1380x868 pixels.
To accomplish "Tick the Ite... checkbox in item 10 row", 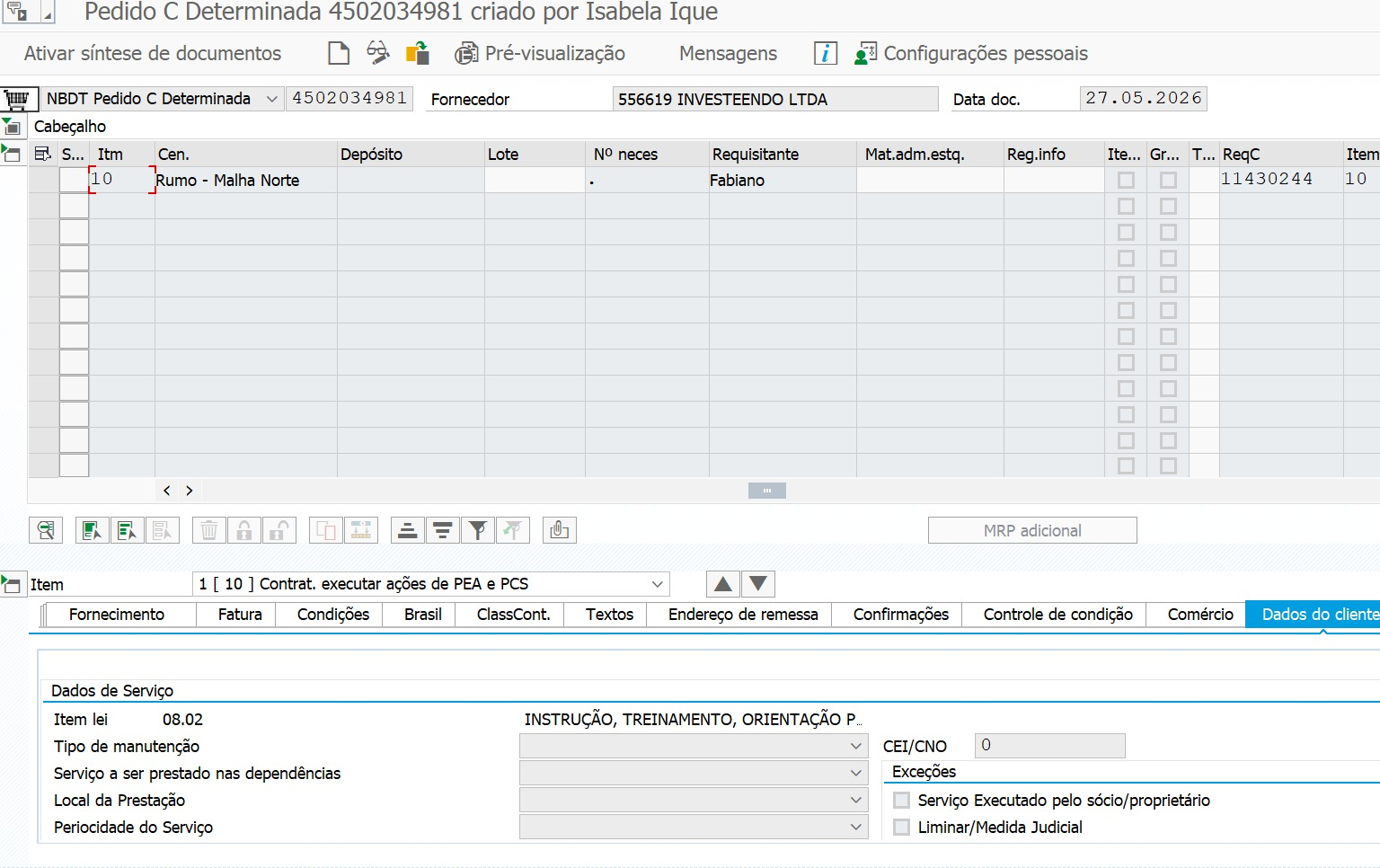I will [1126, 180].
